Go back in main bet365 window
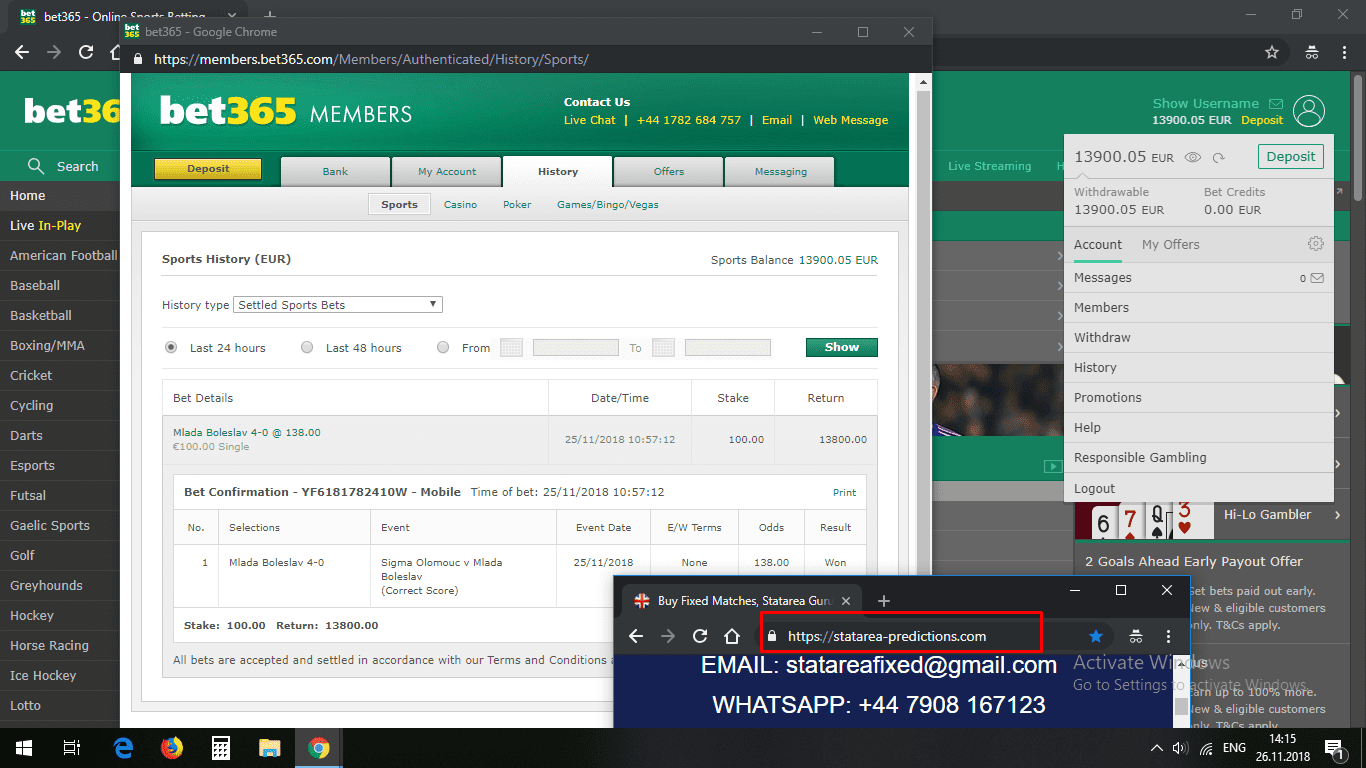This screenshot has width=1366, height=768. [22, 52]
